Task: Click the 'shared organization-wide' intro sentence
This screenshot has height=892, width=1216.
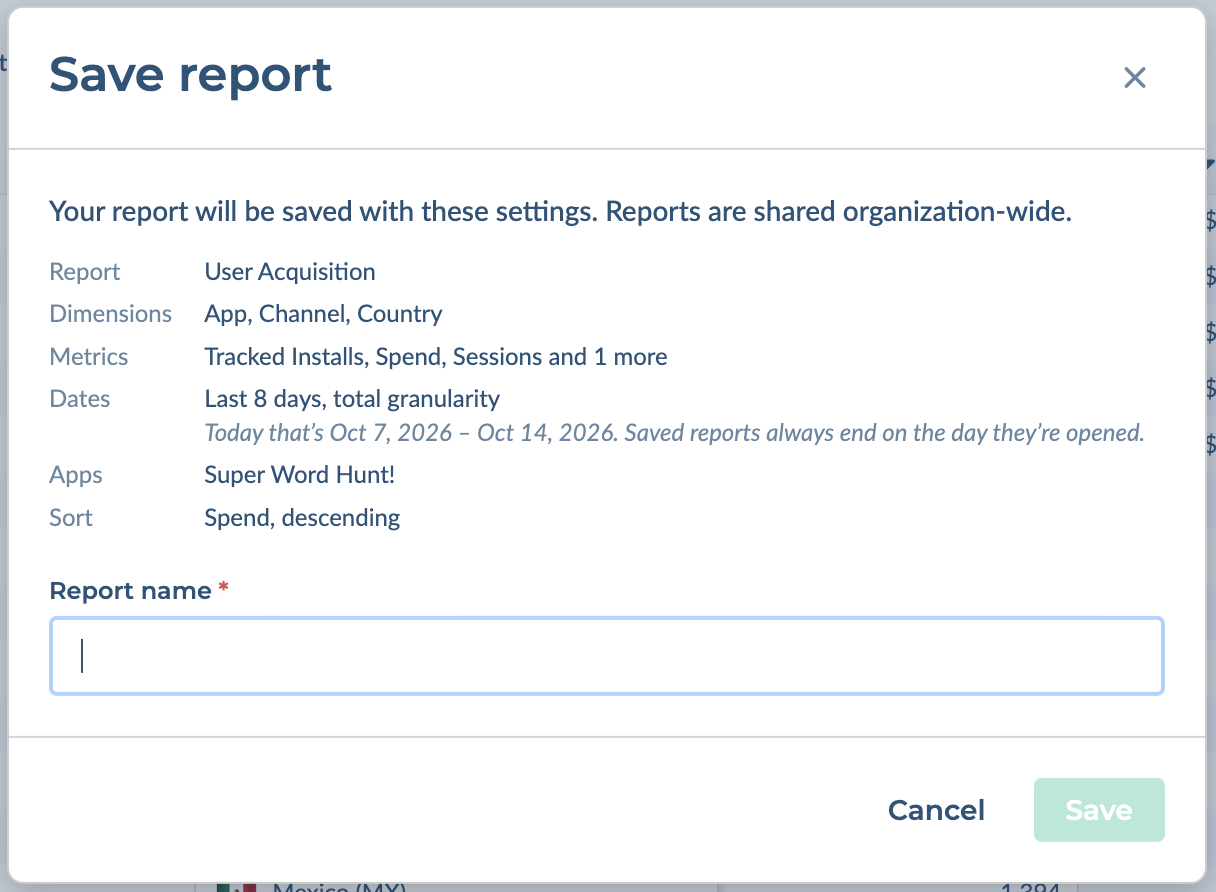Action: 561,212
